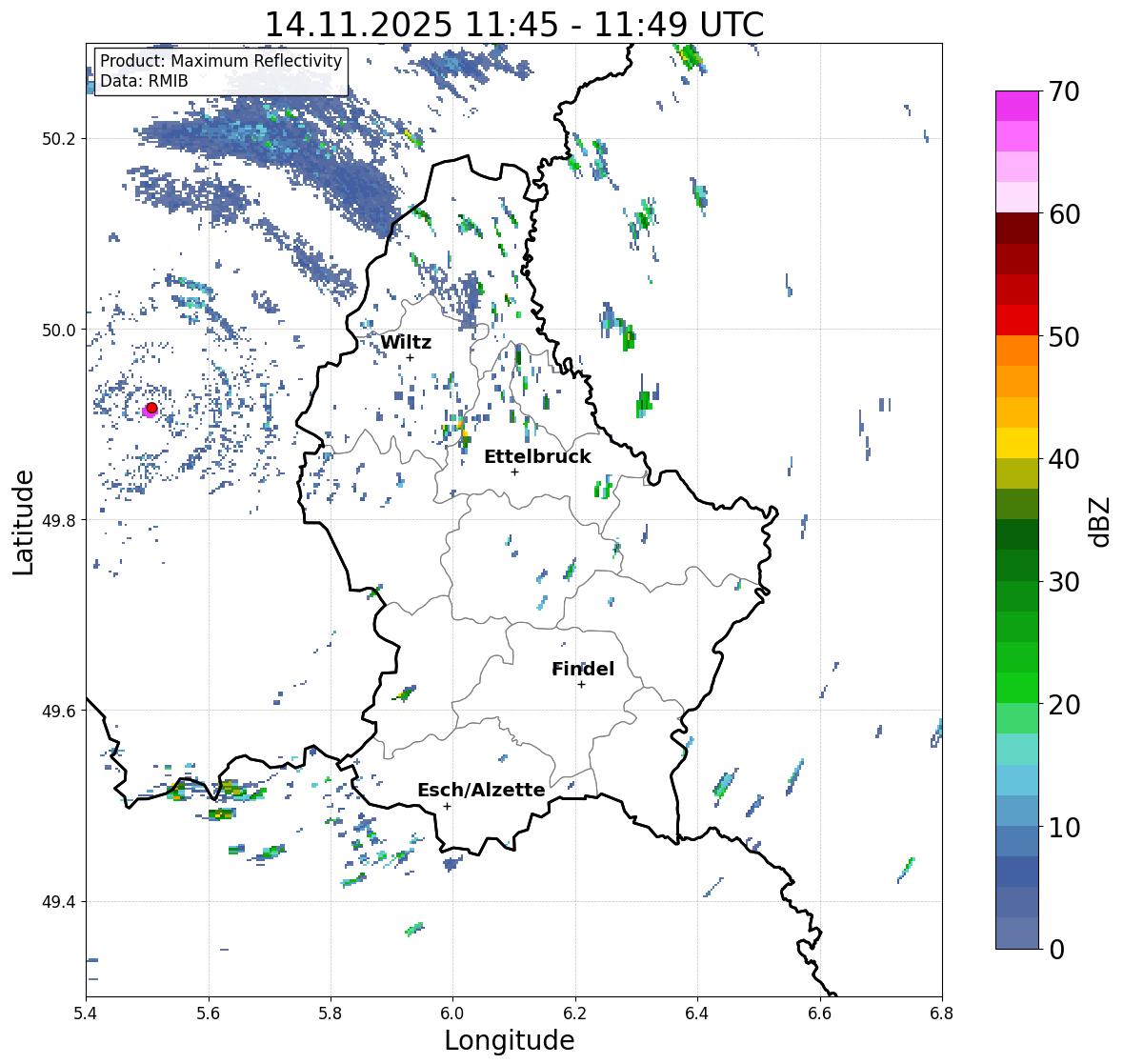
Task: Click longitude tick 6.4
Action: pyautogui.click(x=697, y=1014)
